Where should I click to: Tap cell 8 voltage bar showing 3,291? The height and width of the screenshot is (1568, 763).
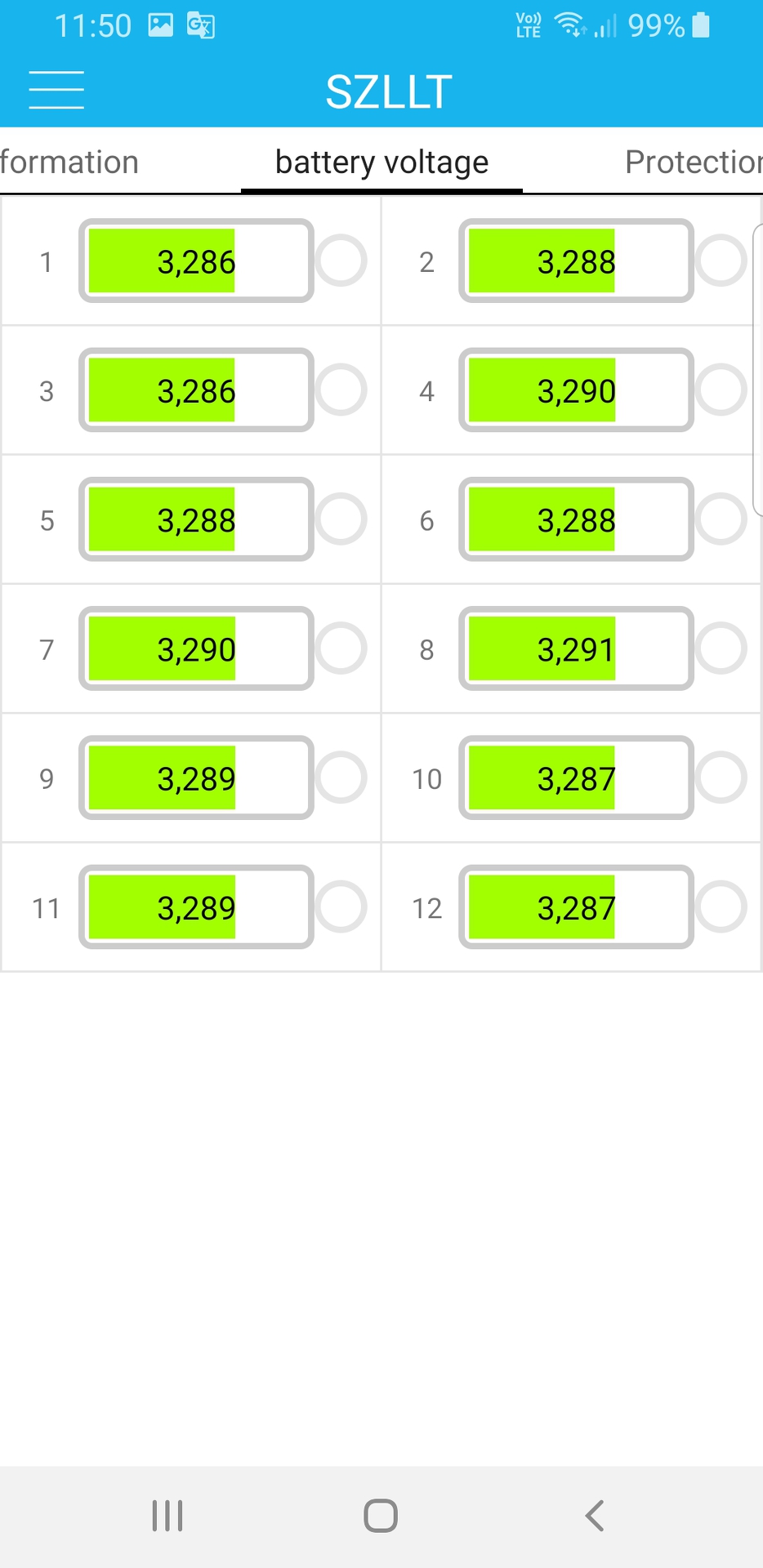point(576,648)
